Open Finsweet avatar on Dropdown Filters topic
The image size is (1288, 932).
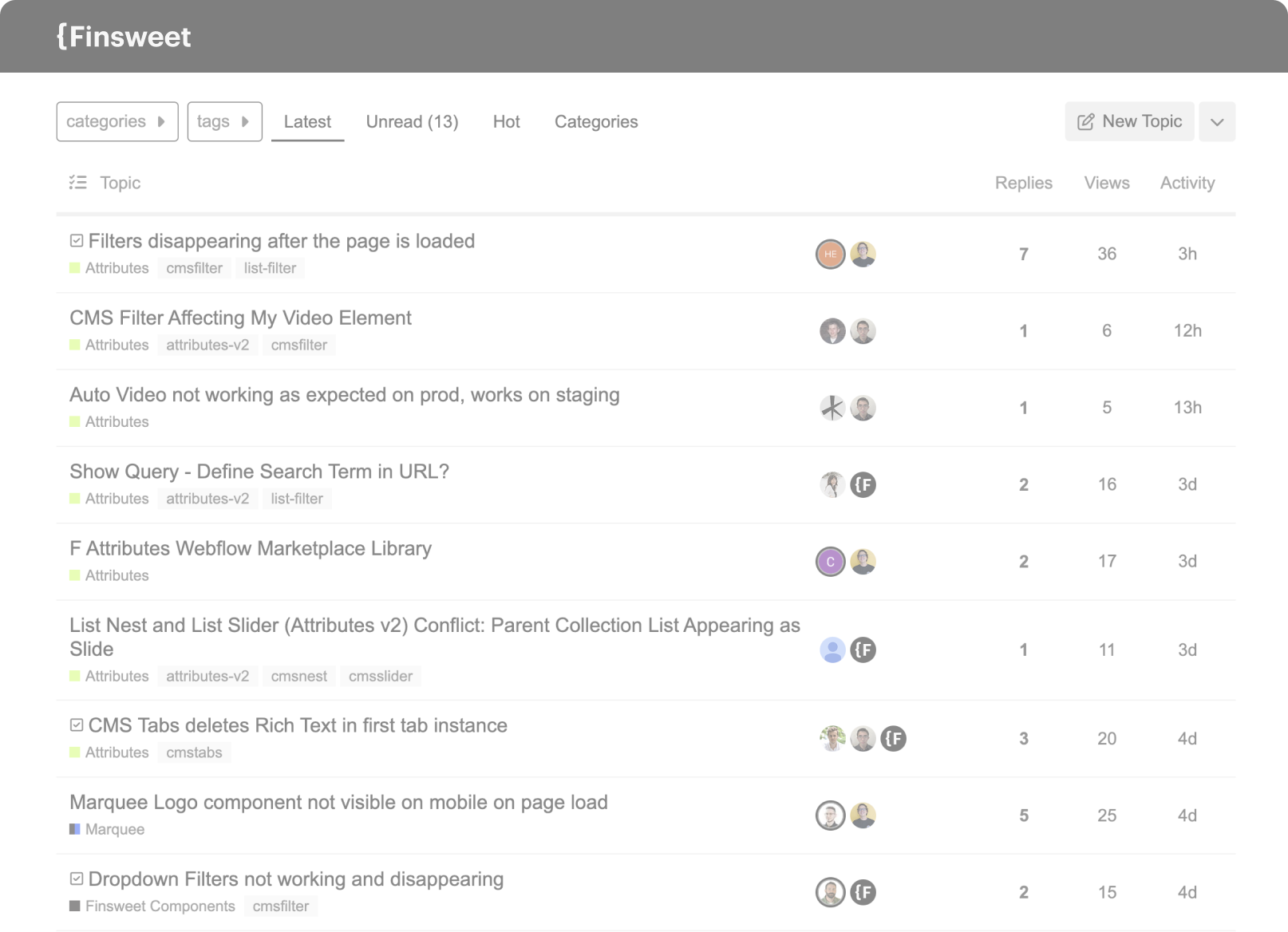(863, 892)
